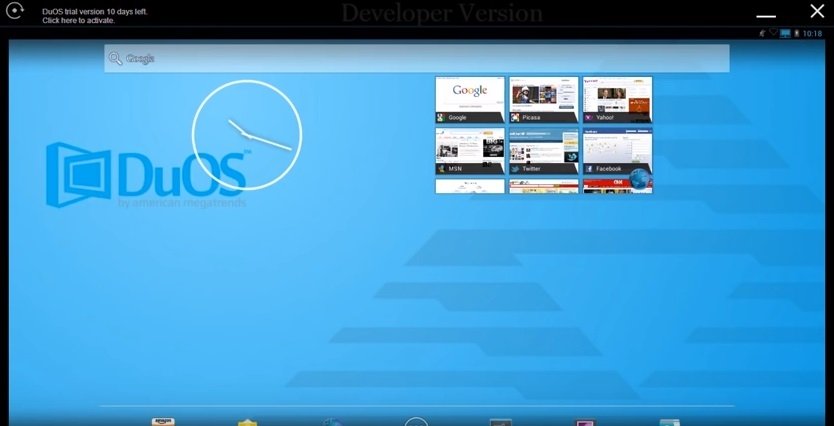Click the battery icon in status bar
The width and height of the screenshot is (834, 426).
796,34
